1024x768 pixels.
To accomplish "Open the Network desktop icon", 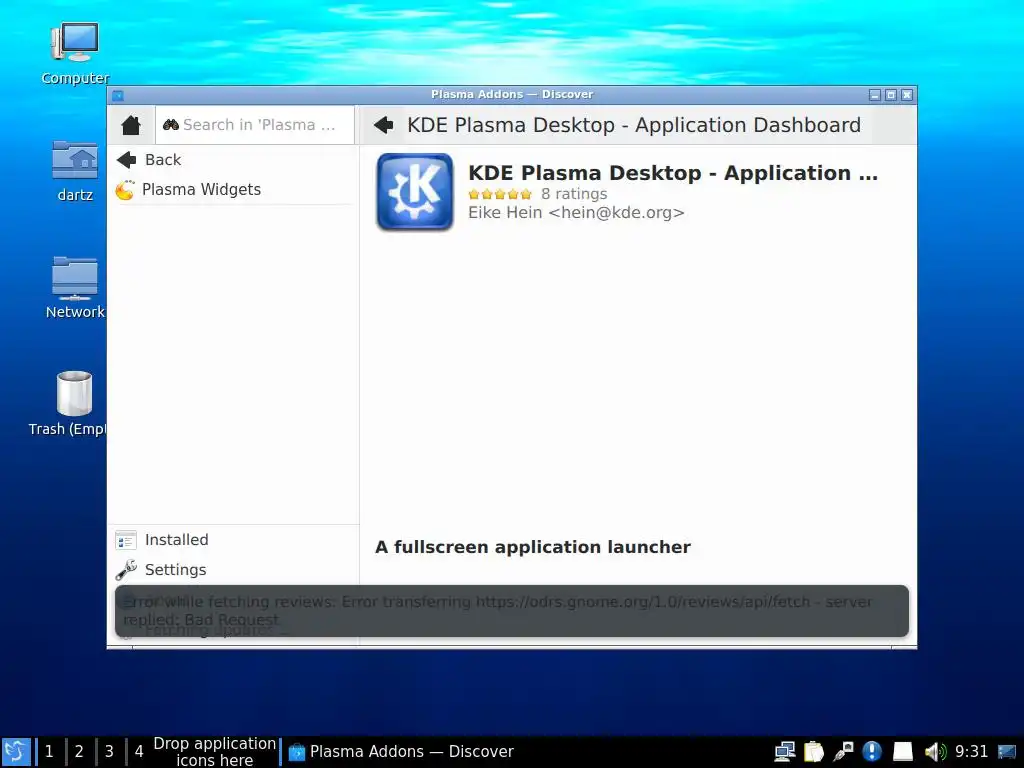I will pyautogui.click(x=74, y=288).
